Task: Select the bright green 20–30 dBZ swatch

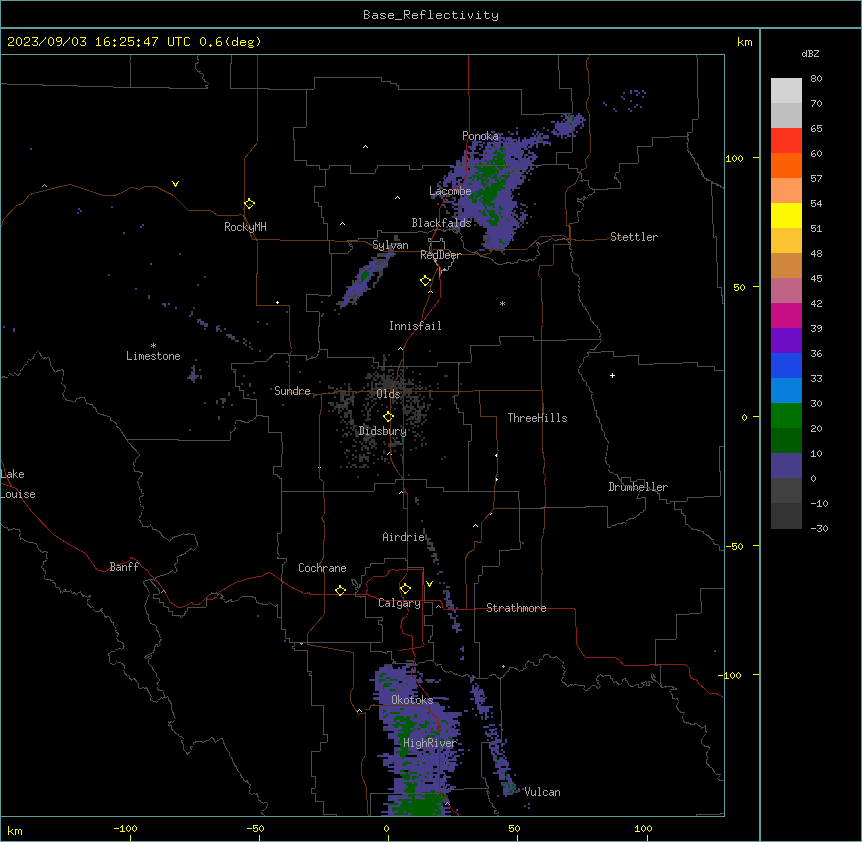Action: 786,416
